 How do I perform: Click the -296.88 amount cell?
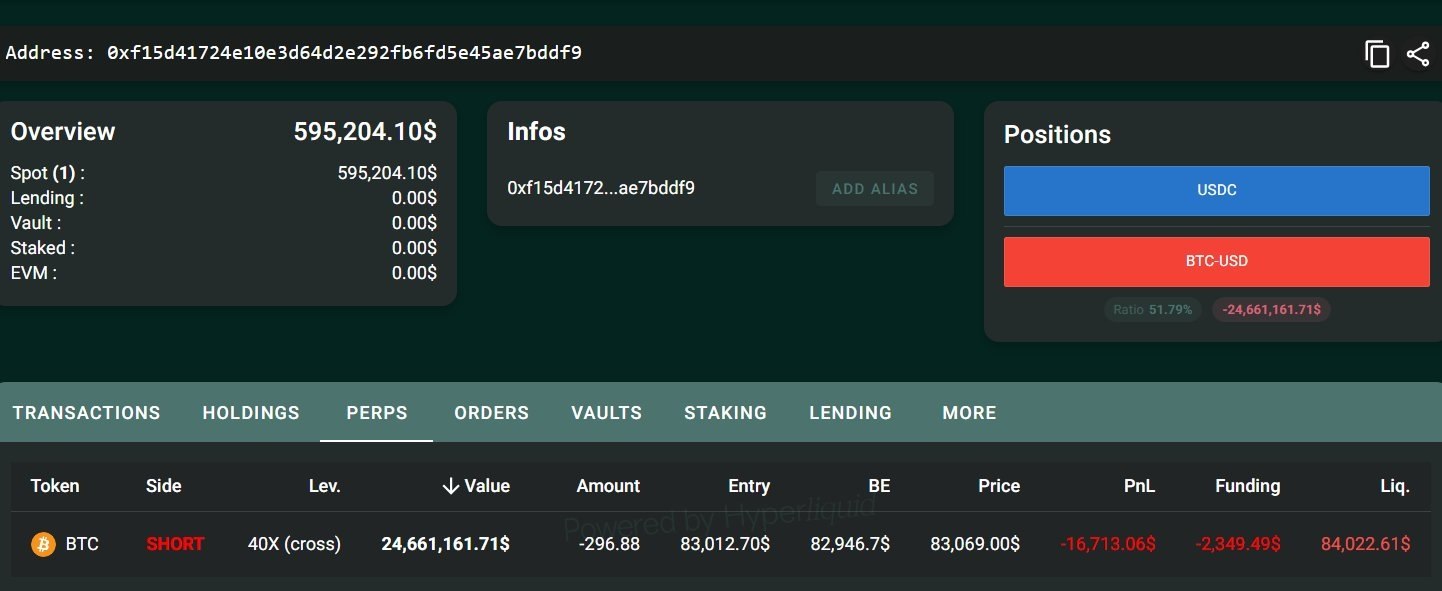[610, 544]
